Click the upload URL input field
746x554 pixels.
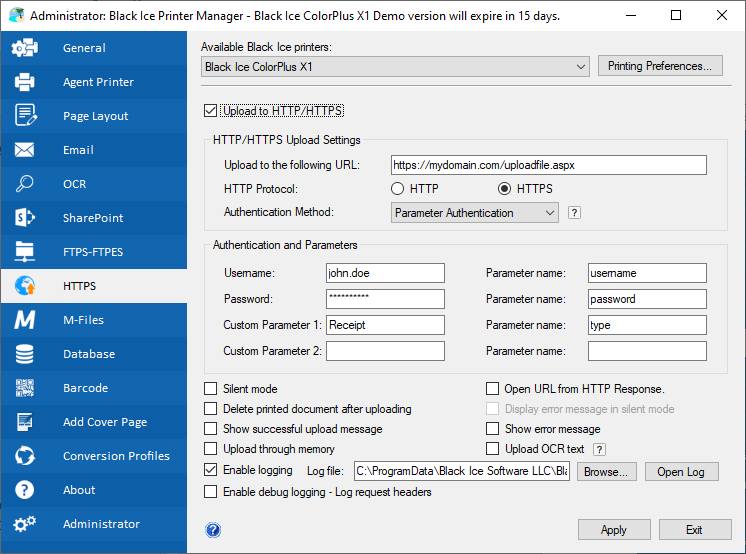pyautogui.click(x=549, y=165)
